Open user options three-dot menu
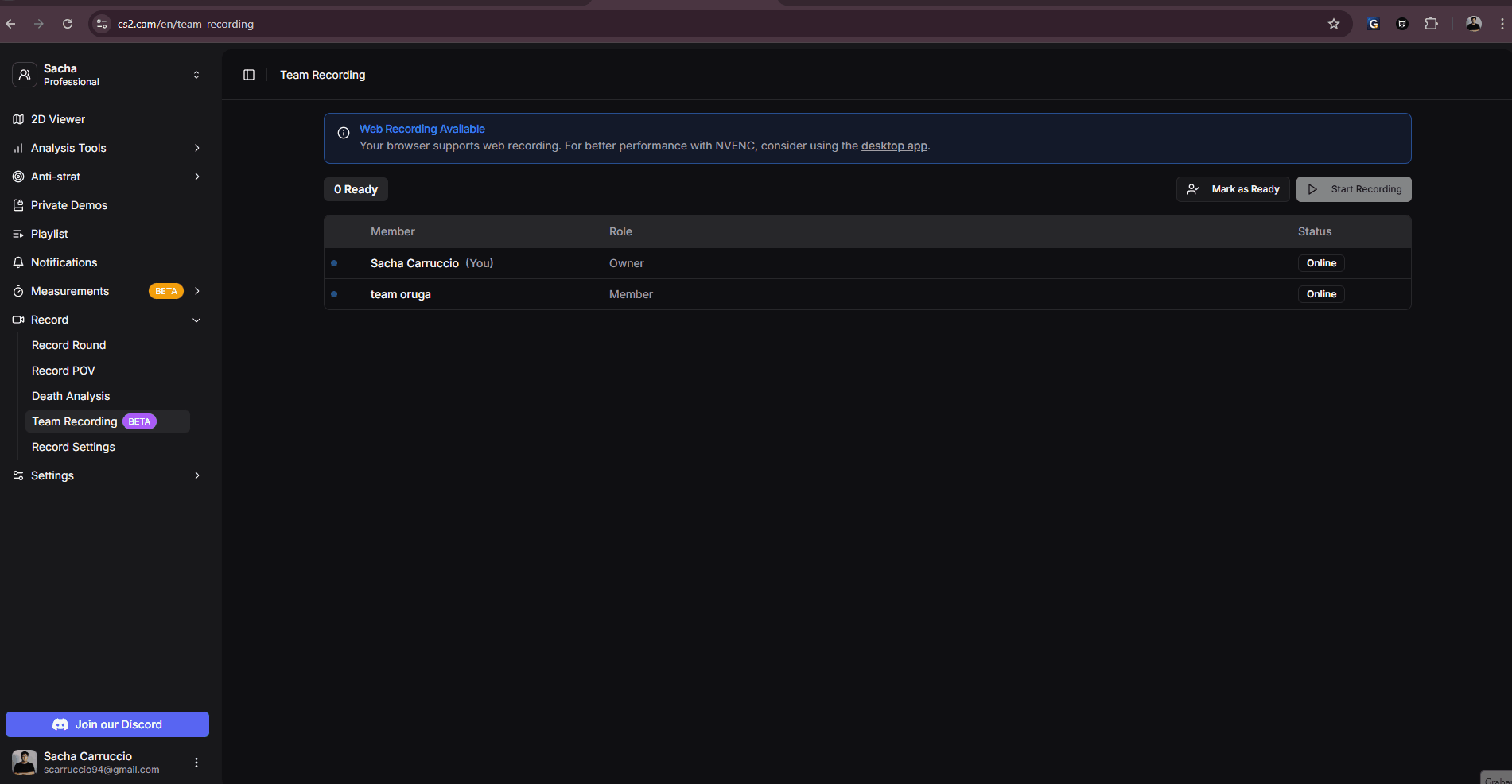Screen dimensions: 1512x784 coord(196,763)
